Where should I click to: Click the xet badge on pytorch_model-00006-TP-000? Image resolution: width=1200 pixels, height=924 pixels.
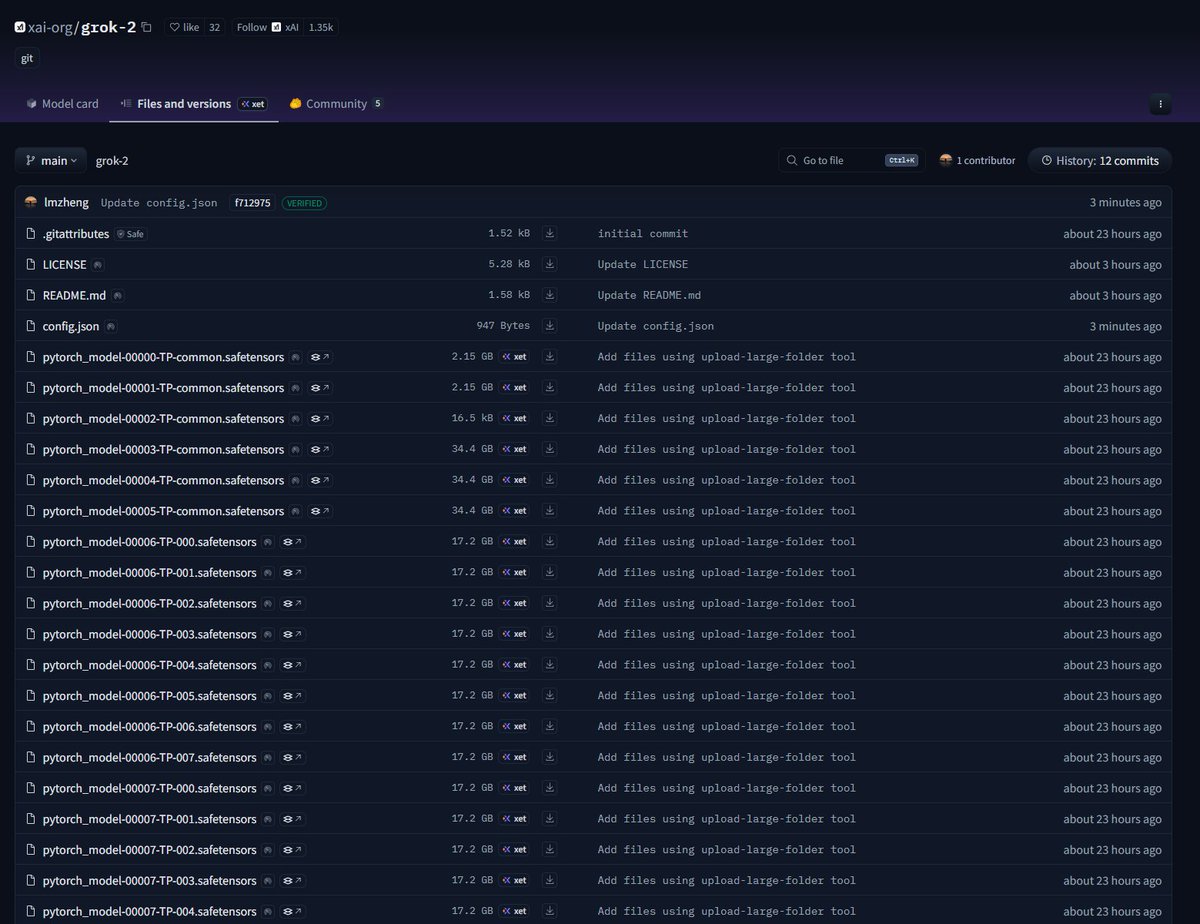pos(514,542)
